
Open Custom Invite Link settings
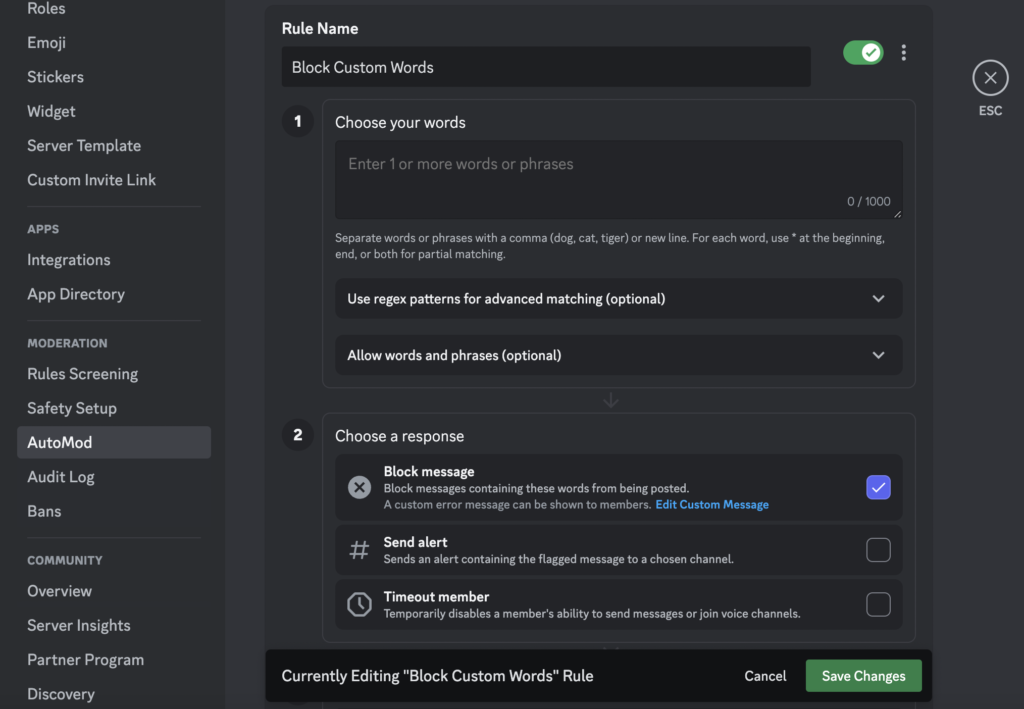(91, 180)
